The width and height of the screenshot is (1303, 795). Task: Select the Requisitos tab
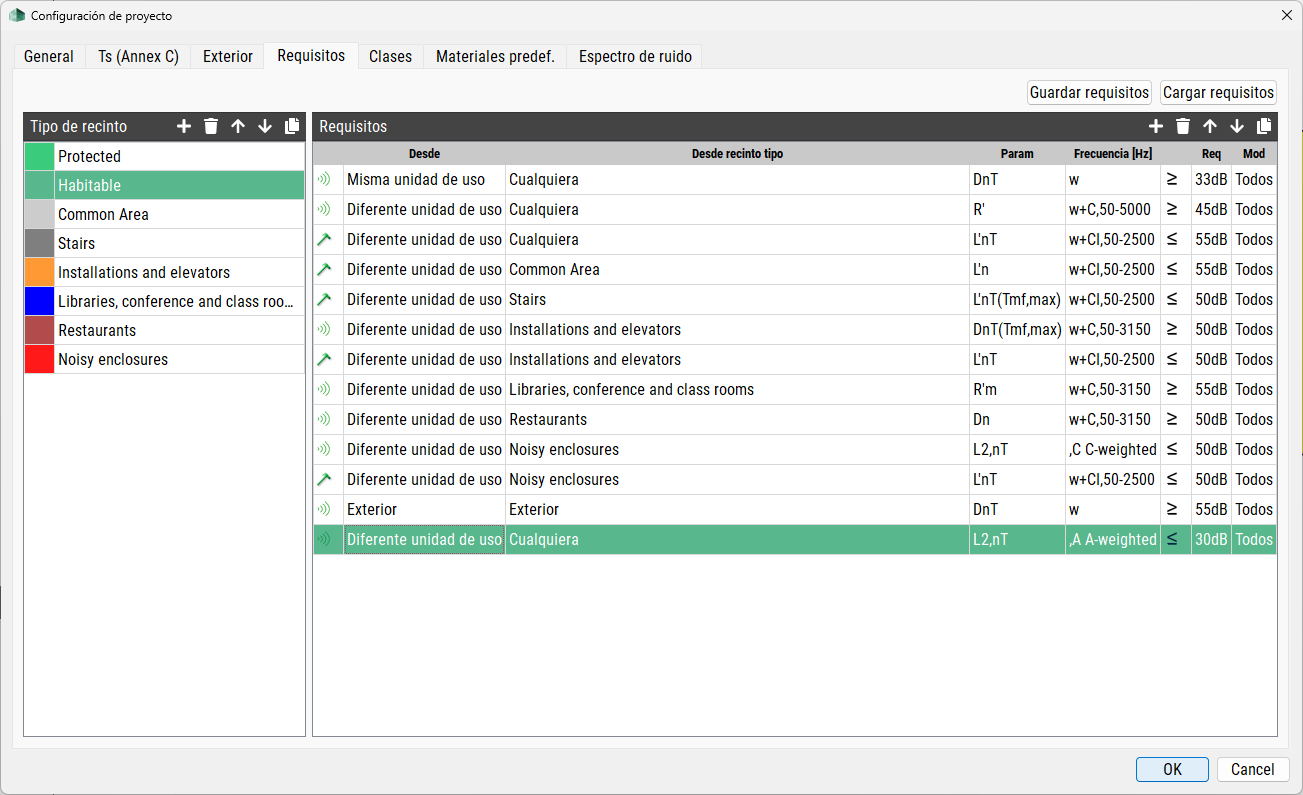pos(311,55)
